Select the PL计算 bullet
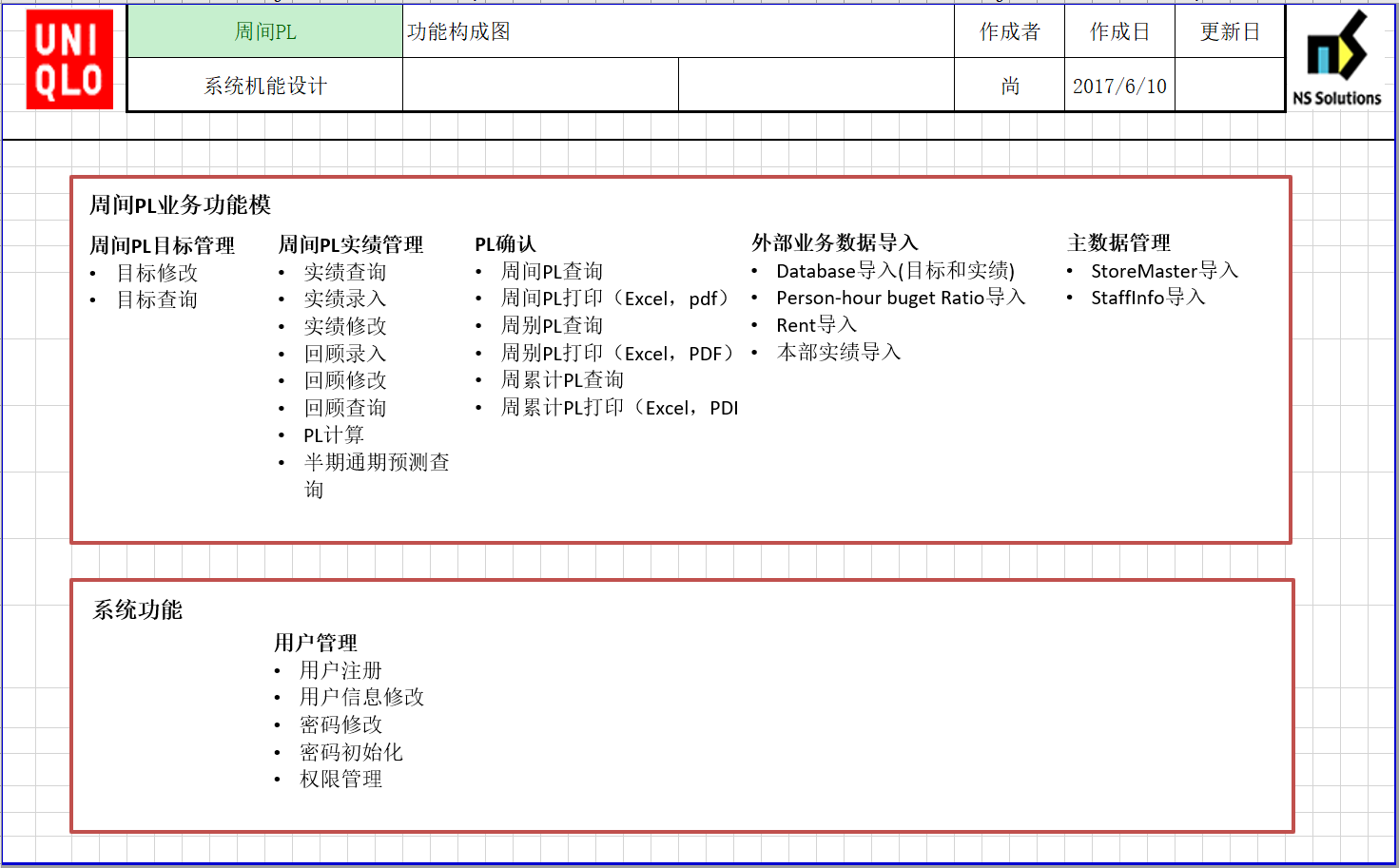Screen dimensions: 1399x868 [x=334, y=434]
